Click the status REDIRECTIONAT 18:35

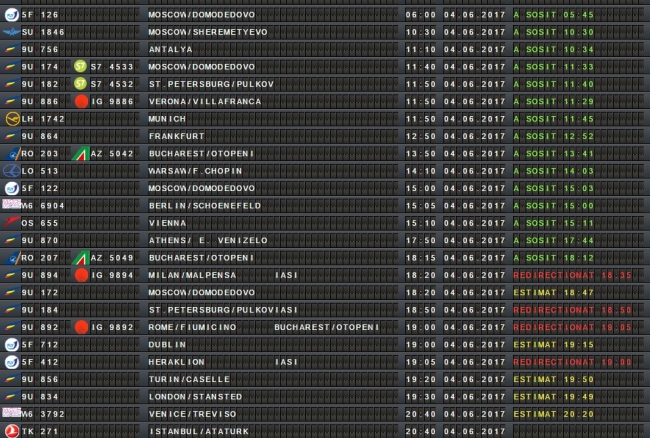point(572,275)
